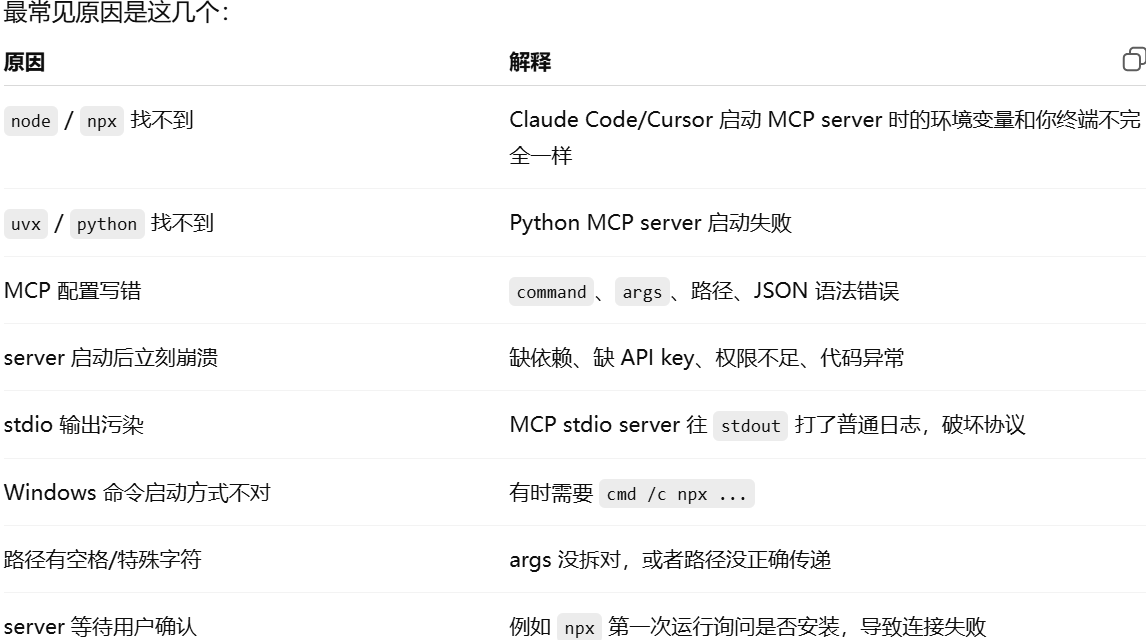This screenshot has width=1146, height=640.
Task: Click '打了普通日志，破坏协议' text
Action: (x=910, y=425)
